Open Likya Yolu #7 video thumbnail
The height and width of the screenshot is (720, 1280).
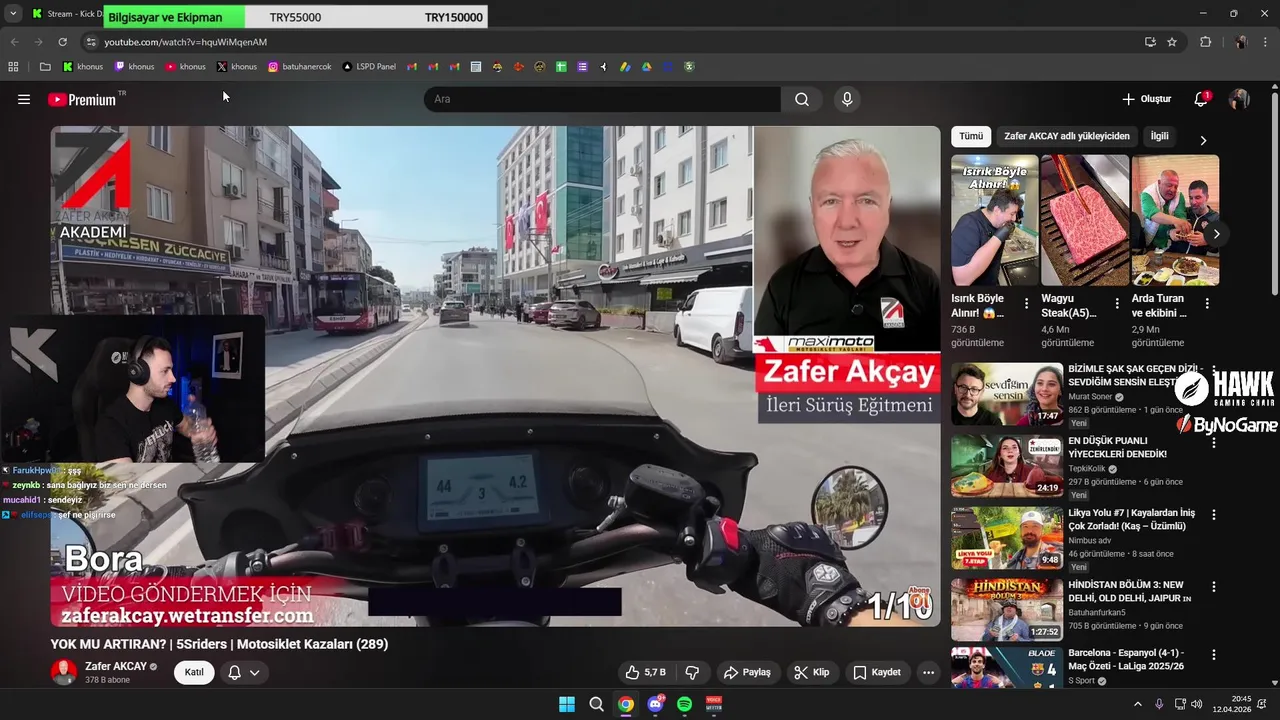click(1007, 538)
